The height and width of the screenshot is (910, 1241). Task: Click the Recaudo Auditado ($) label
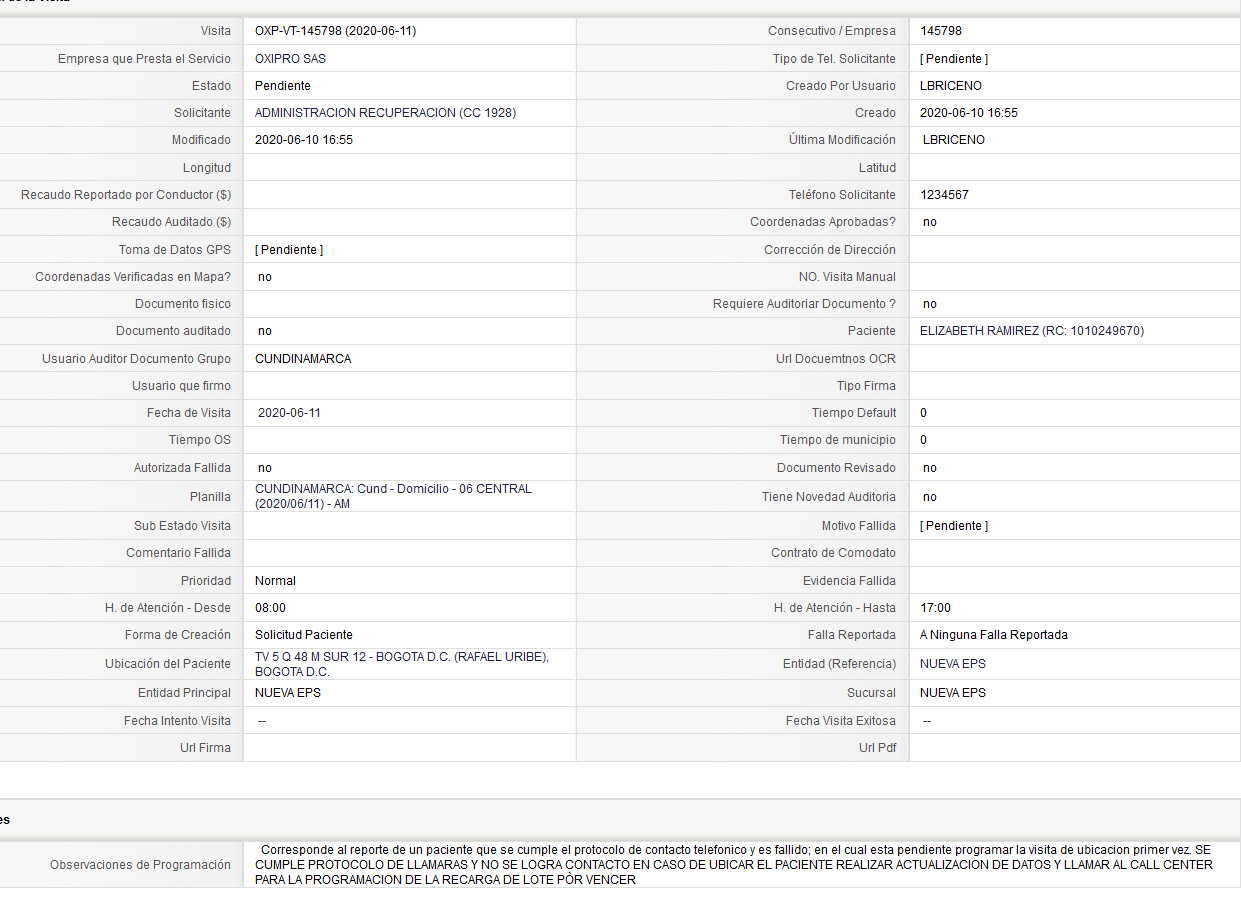(171, 222)
